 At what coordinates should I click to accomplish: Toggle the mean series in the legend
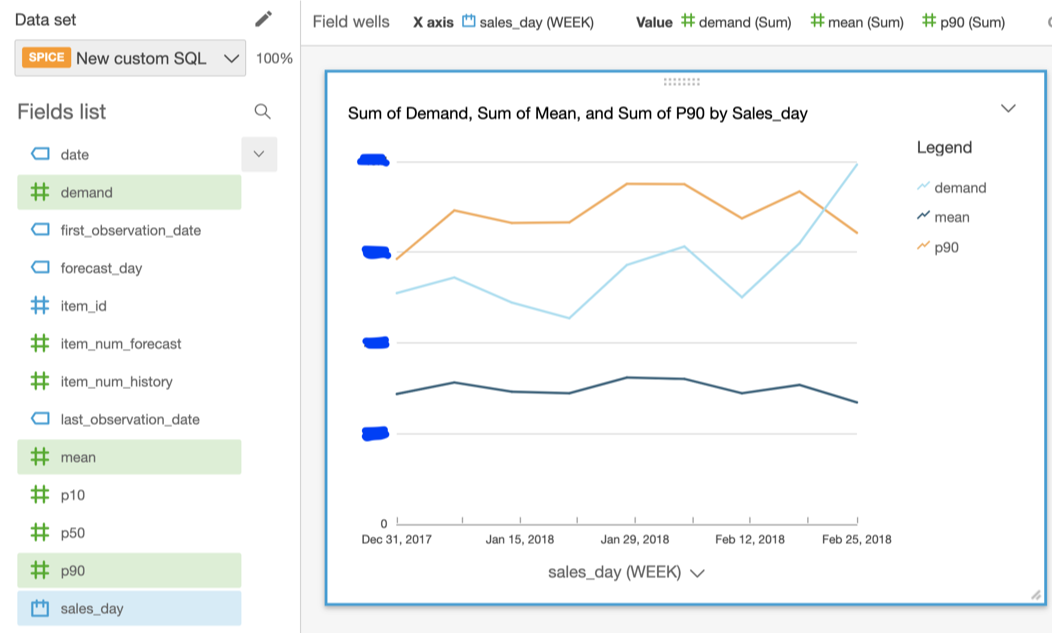(x=943, y=217)
